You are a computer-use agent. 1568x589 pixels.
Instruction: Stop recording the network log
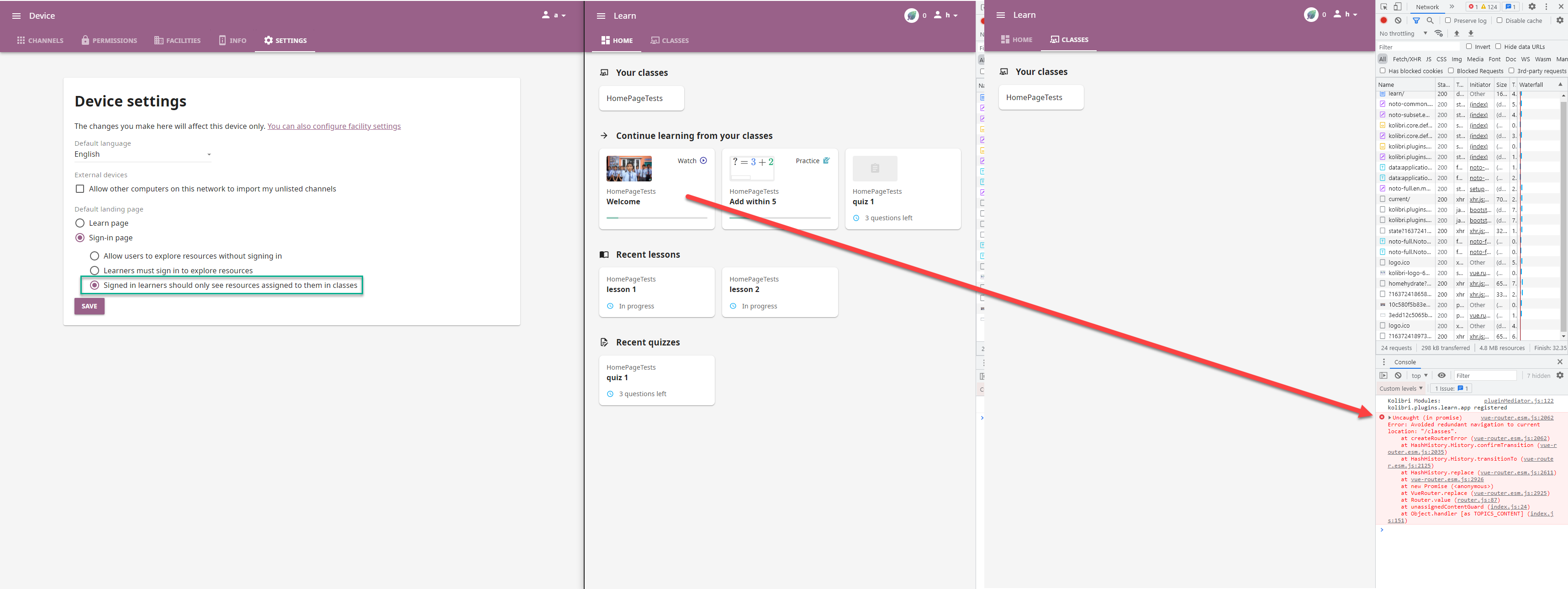pos(1383,20)
